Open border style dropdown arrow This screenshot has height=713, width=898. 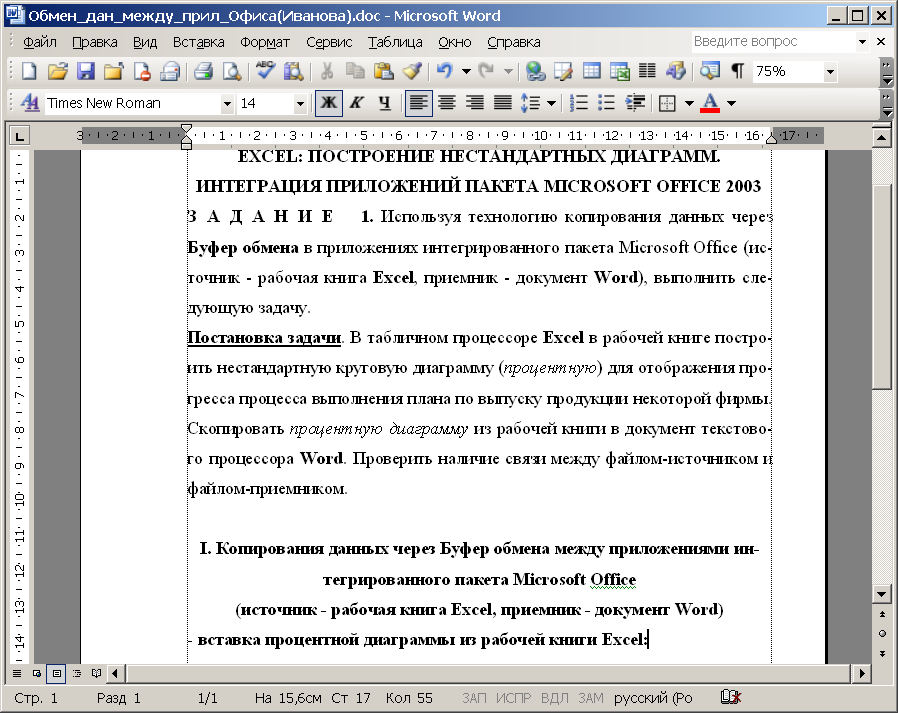689,103
